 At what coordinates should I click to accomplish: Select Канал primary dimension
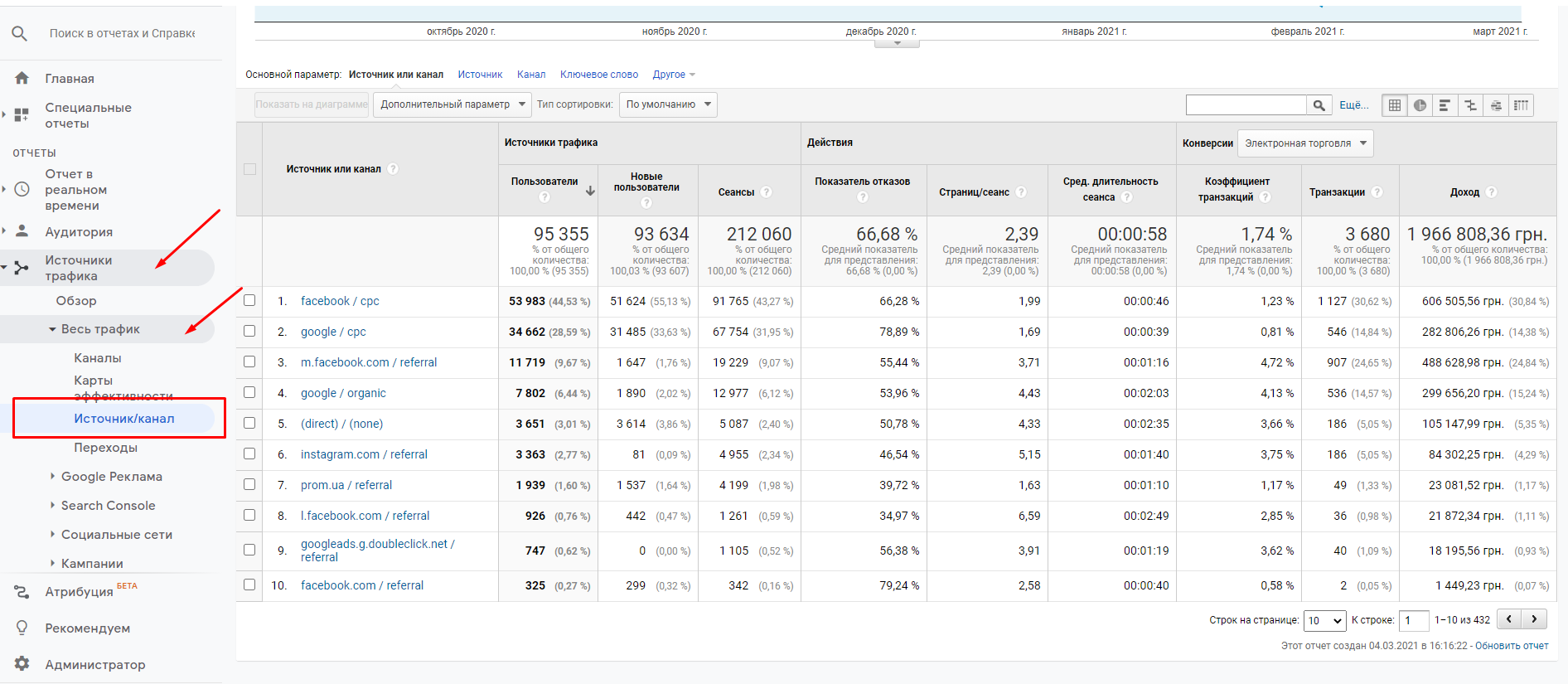pos(531,75)
